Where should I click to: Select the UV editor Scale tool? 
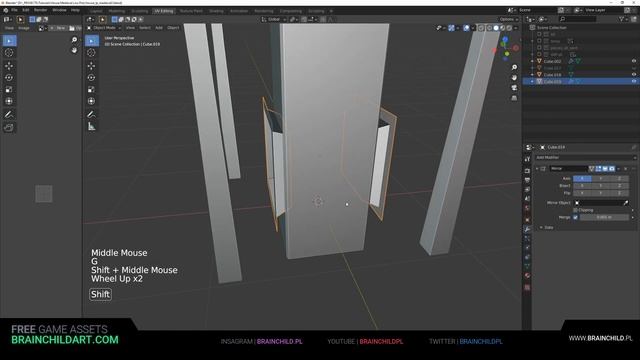click(9, 89)
